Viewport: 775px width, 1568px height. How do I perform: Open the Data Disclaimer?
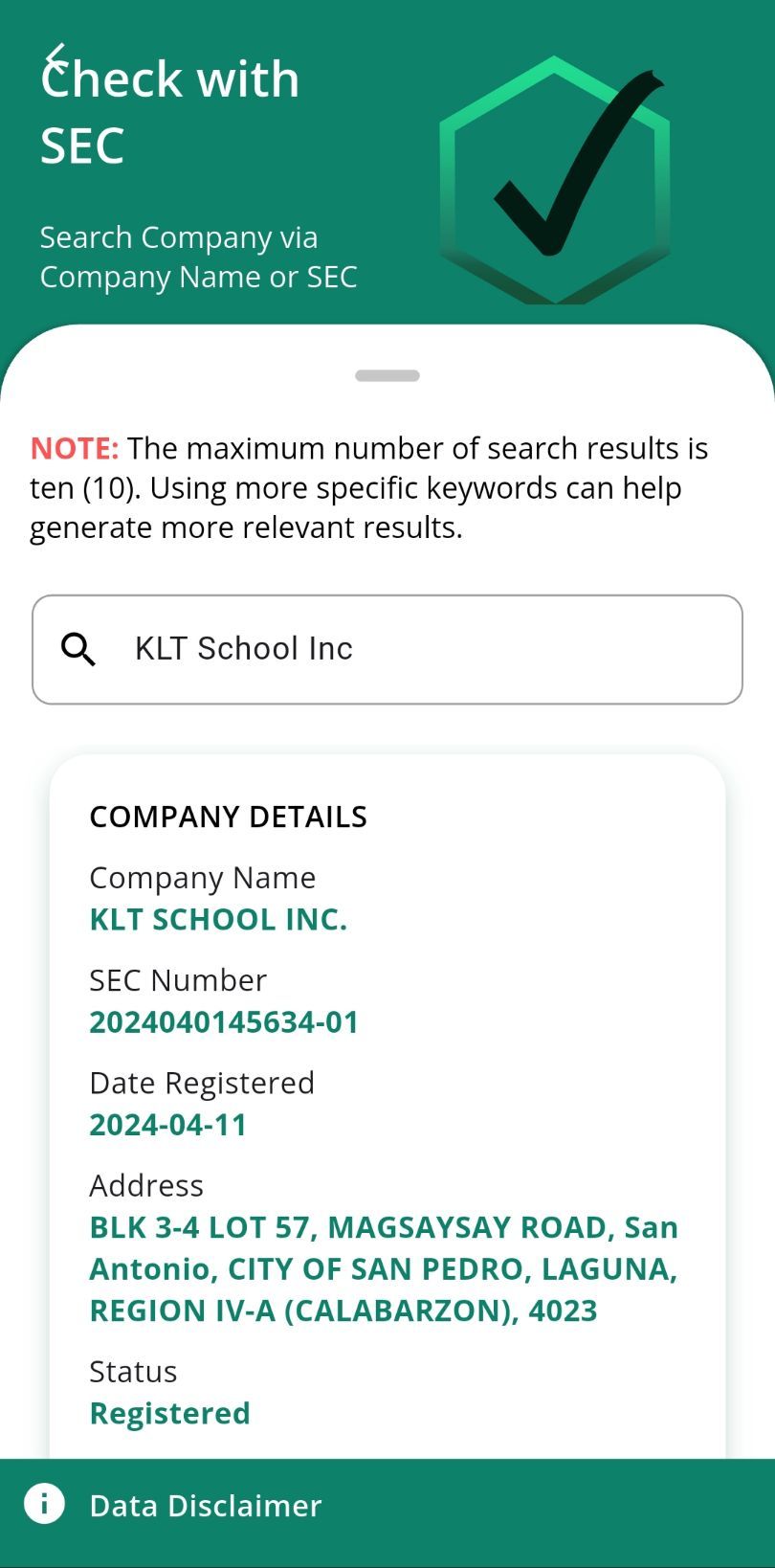click(x=206, y=1504)
